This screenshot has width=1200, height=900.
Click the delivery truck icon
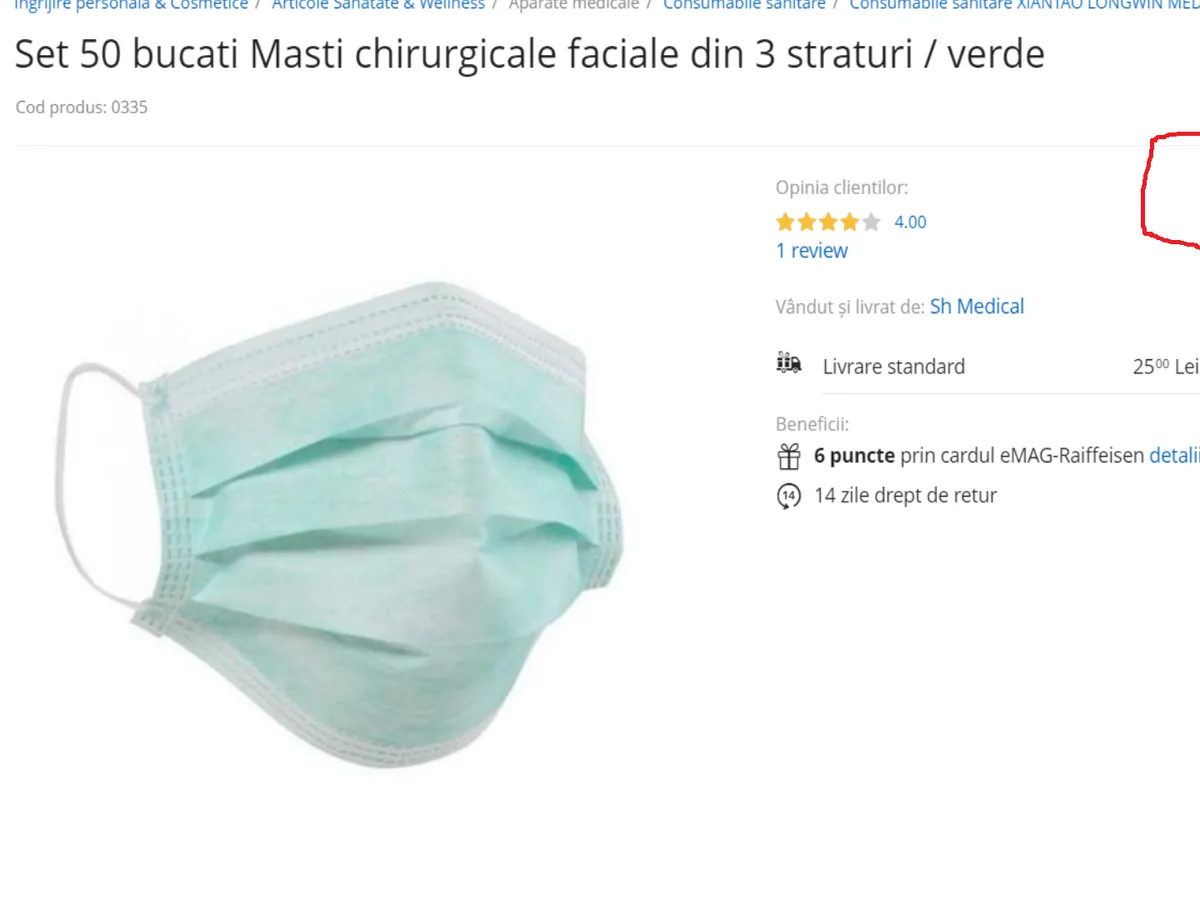pos(789,363)
